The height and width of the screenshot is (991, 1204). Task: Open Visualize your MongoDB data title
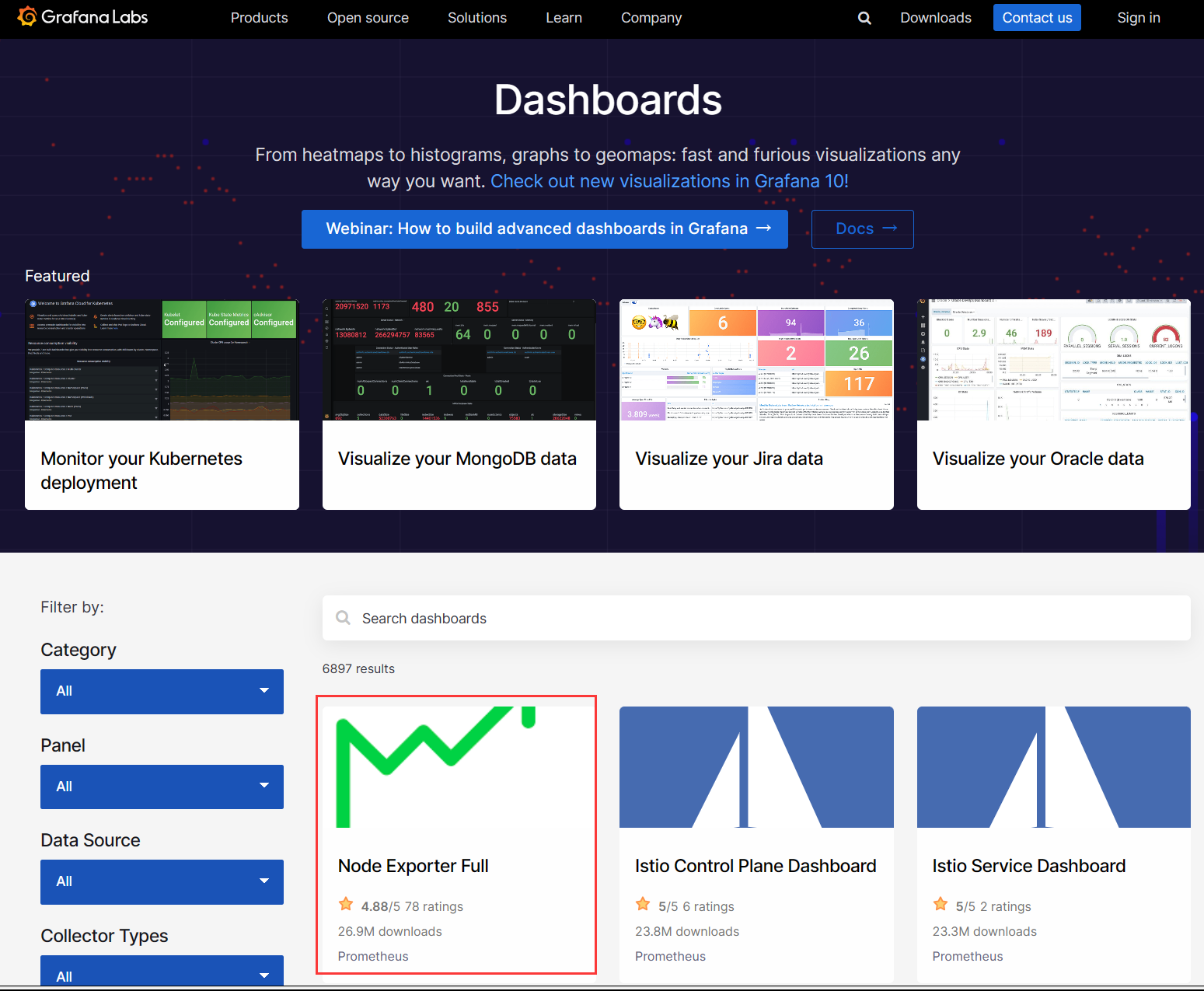click(x=457, y=459)
